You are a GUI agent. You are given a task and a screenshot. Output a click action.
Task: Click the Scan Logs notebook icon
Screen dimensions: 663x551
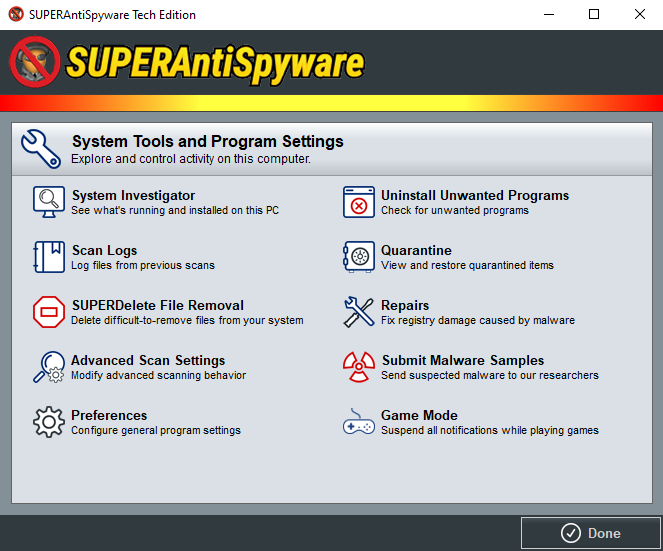(49, 257)
